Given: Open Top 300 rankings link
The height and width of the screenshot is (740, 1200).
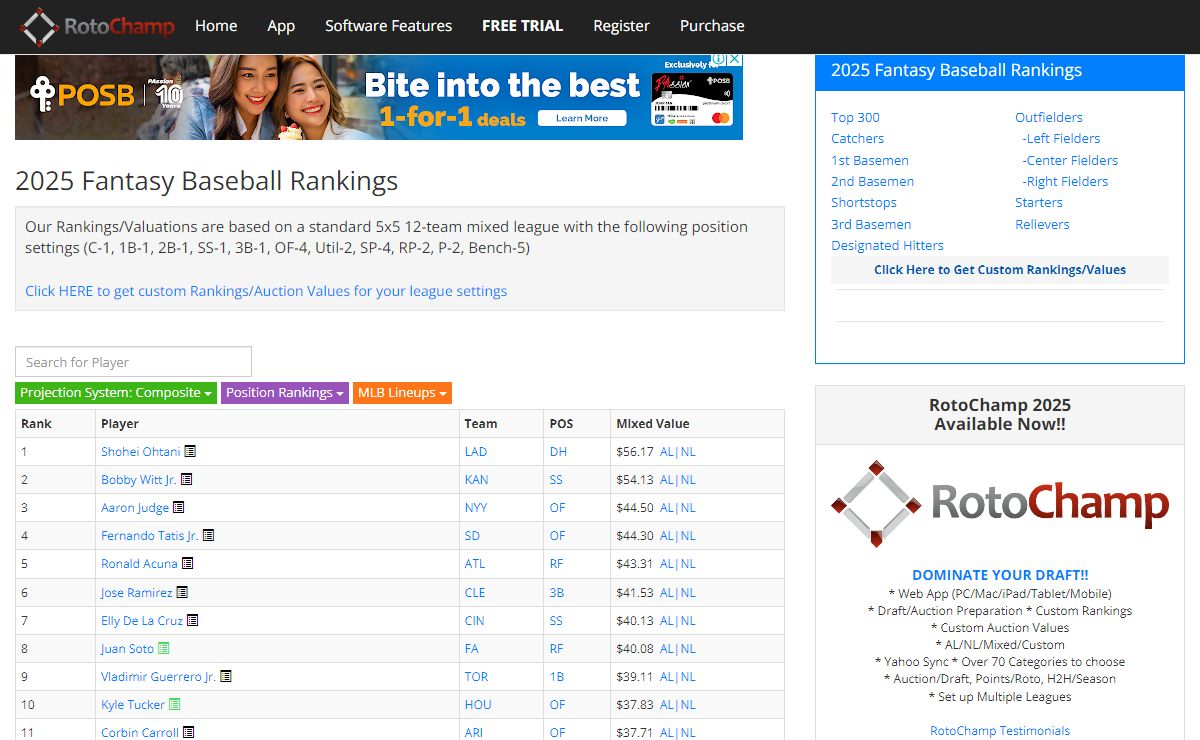Looking at the screenshot, I should click(856, 117).
